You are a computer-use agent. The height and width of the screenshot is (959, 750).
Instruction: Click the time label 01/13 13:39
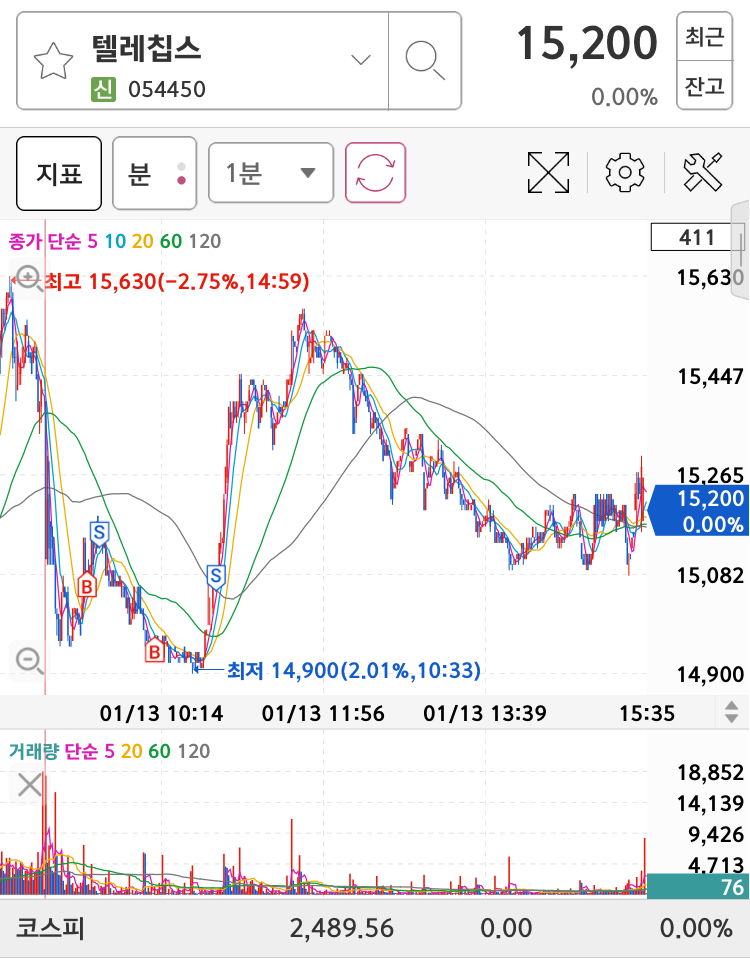click(x=485, y=713)
